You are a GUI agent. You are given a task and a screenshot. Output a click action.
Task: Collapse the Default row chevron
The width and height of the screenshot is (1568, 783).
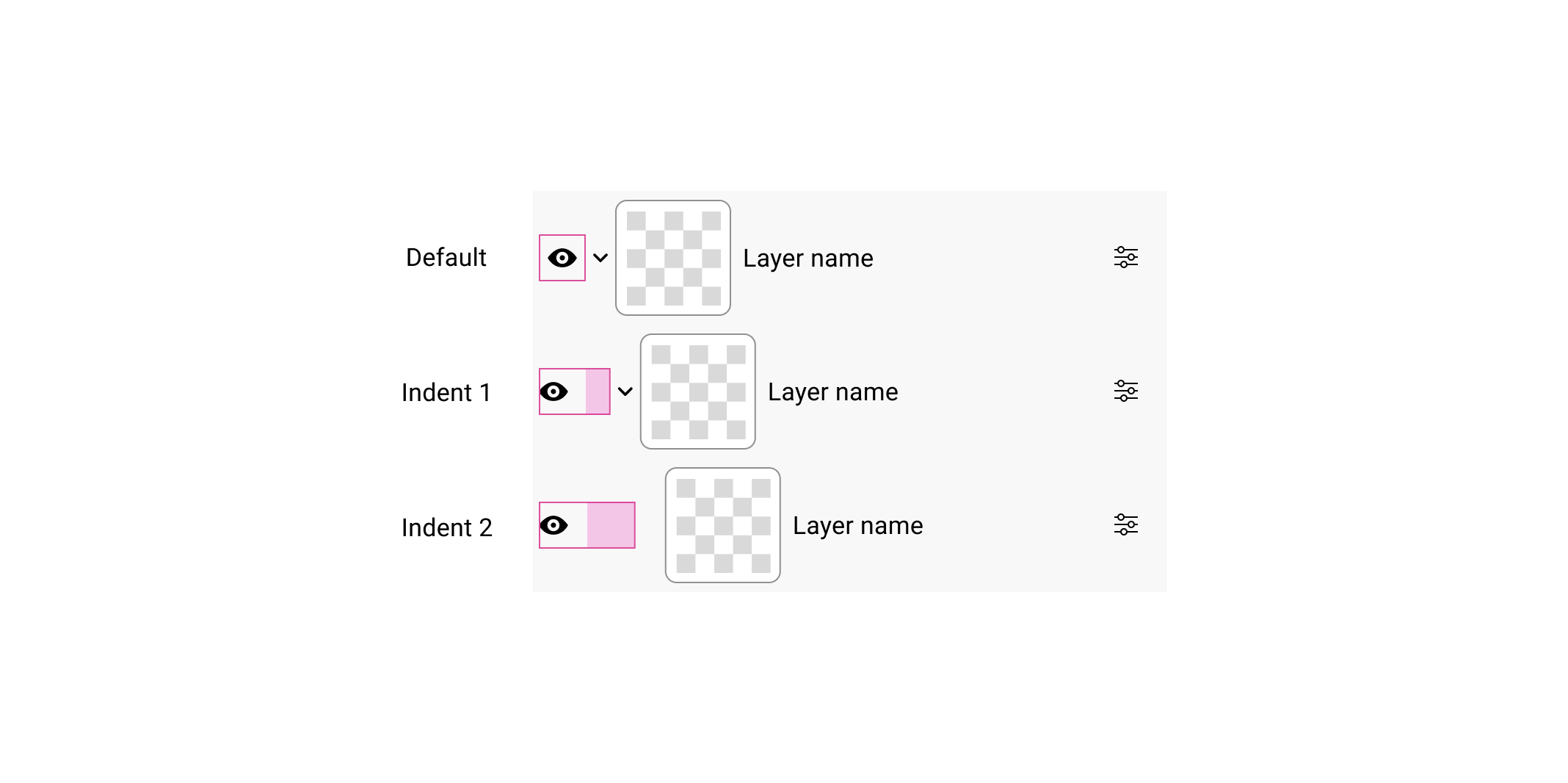click(600, 258)
